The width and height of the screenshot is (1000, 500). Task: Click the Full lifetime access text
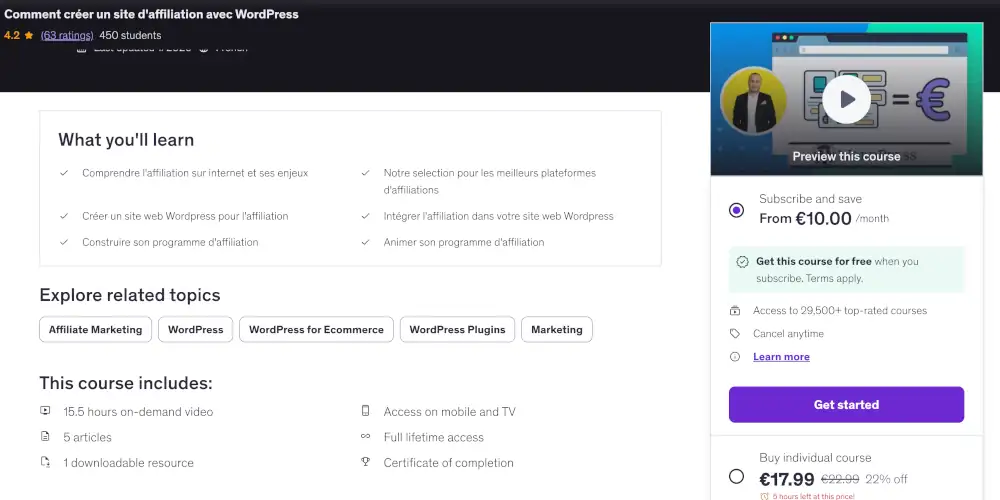click(434, 437)
